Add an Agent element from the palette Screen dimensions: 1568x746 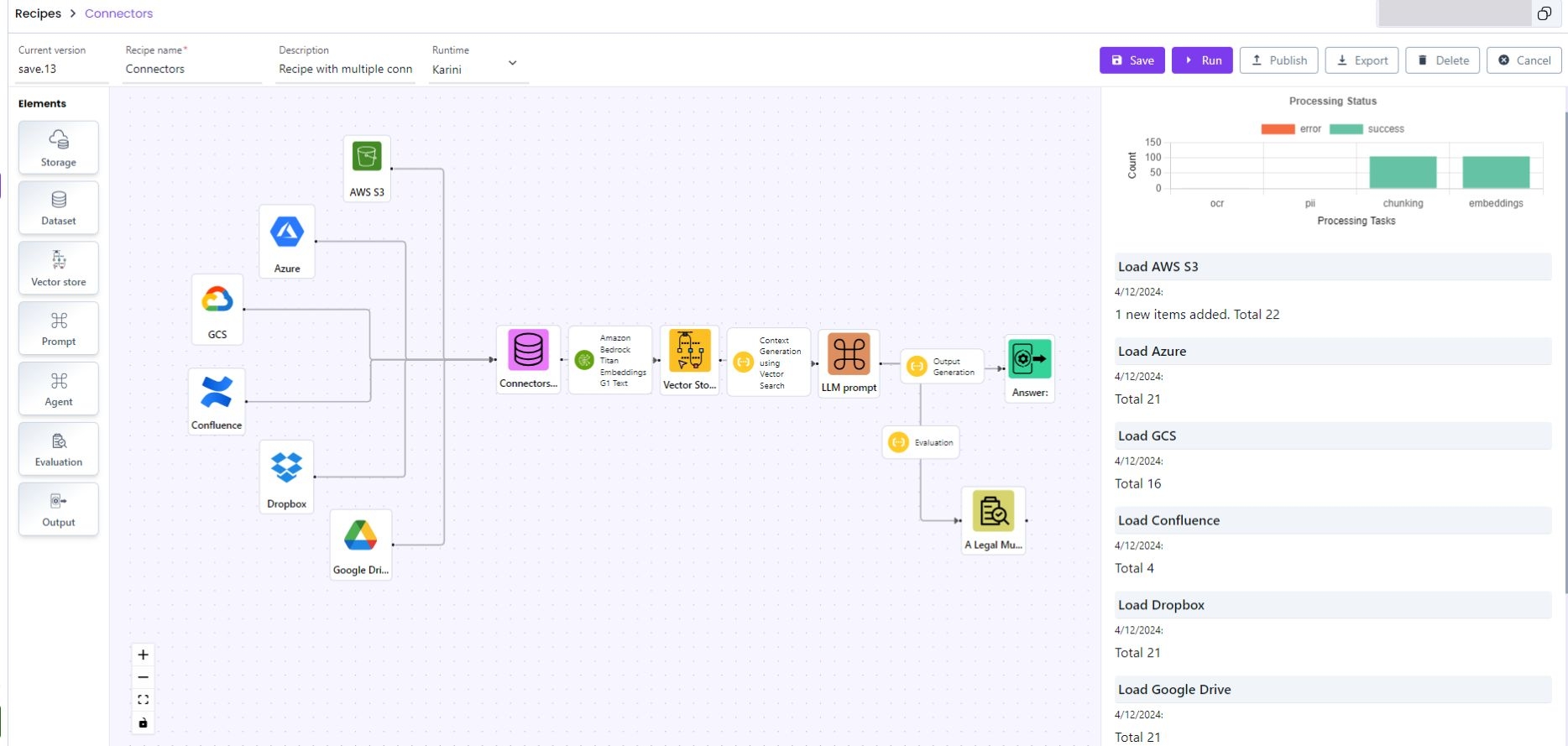pyautogui.click(x=59, y=389)
